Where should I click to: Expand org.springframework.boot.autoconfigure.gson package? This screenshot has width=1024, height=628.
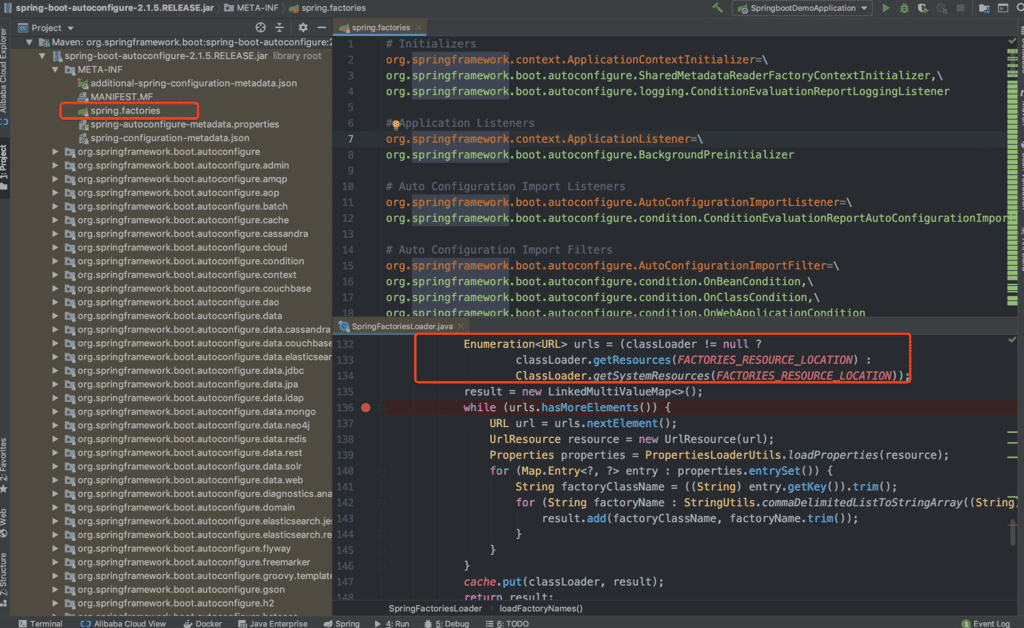pos(56,589)
